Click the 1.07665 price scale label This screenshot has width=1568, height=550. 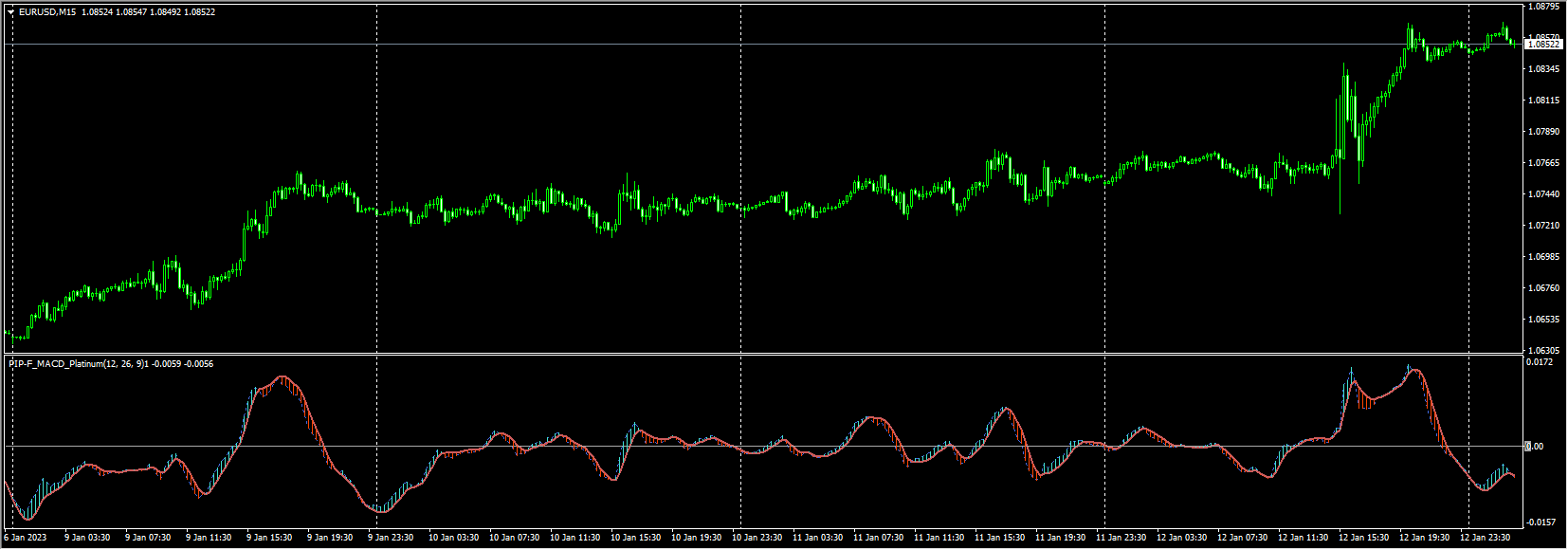(1544, 163)
